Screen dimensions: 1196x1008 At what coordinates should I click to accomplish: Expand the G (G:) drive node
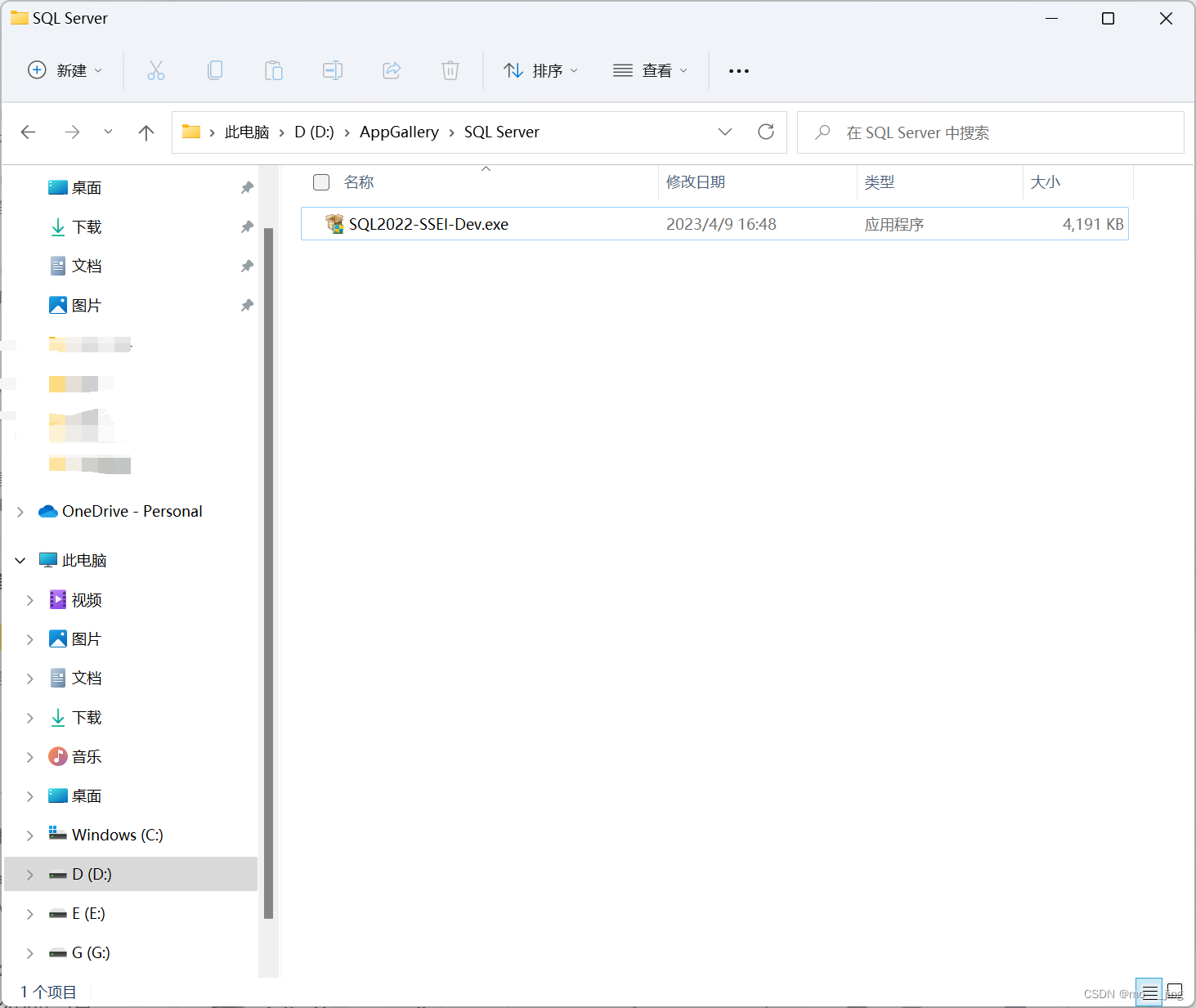30,953
